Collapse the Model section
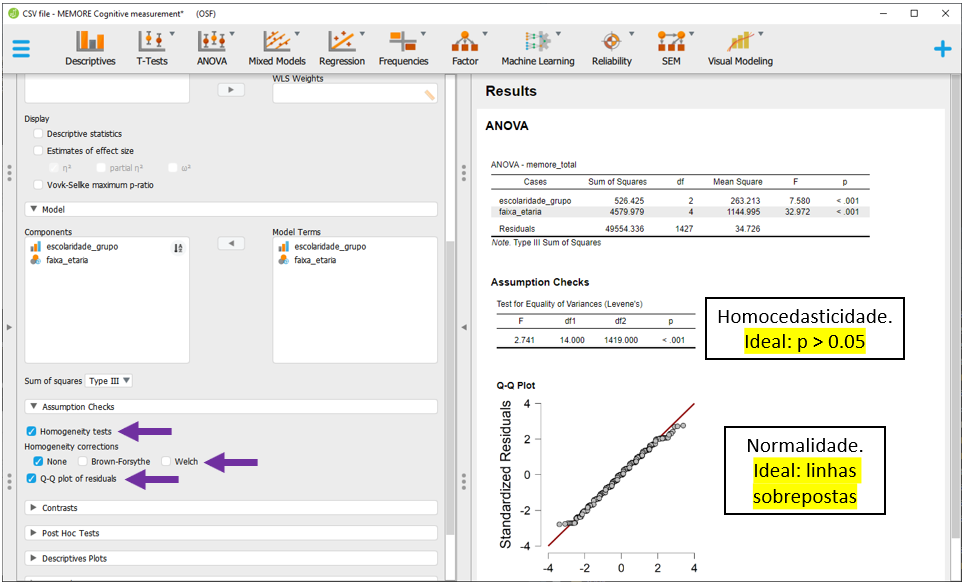The image size is (965, 585). click(x=231, y=209)
